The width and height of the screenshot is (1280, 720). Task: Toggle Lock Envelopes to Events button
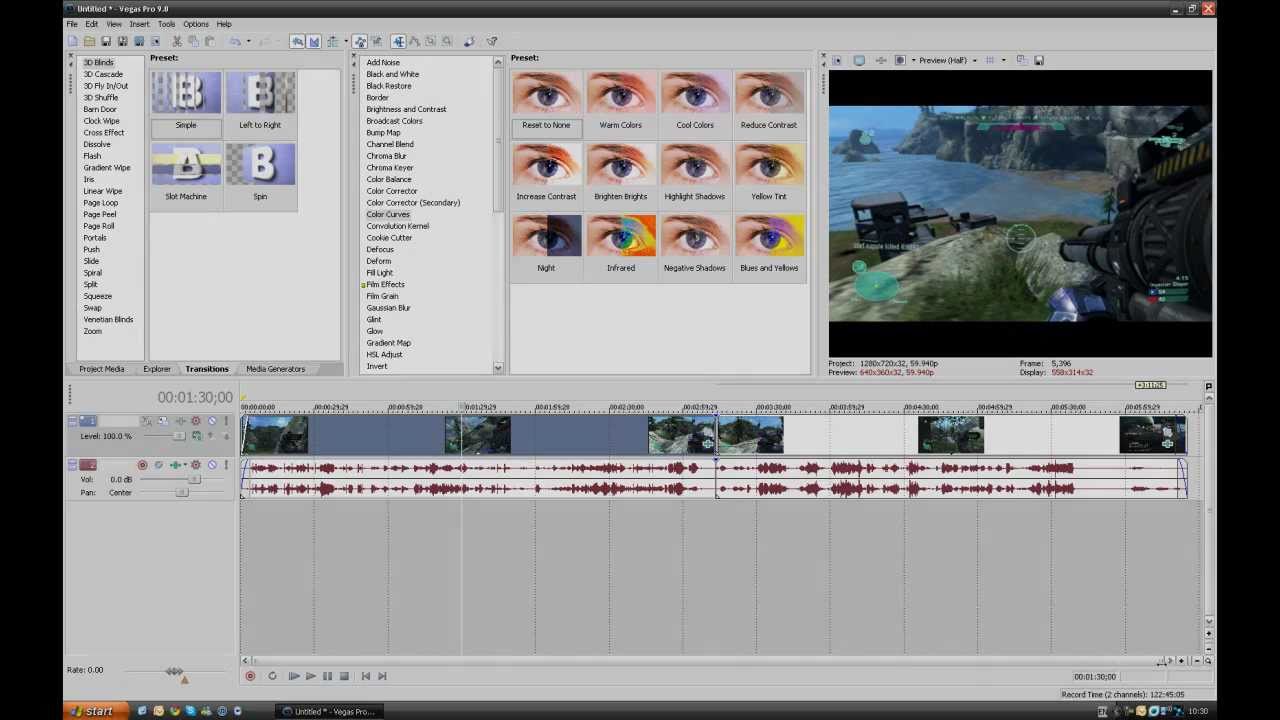(359, 41)
